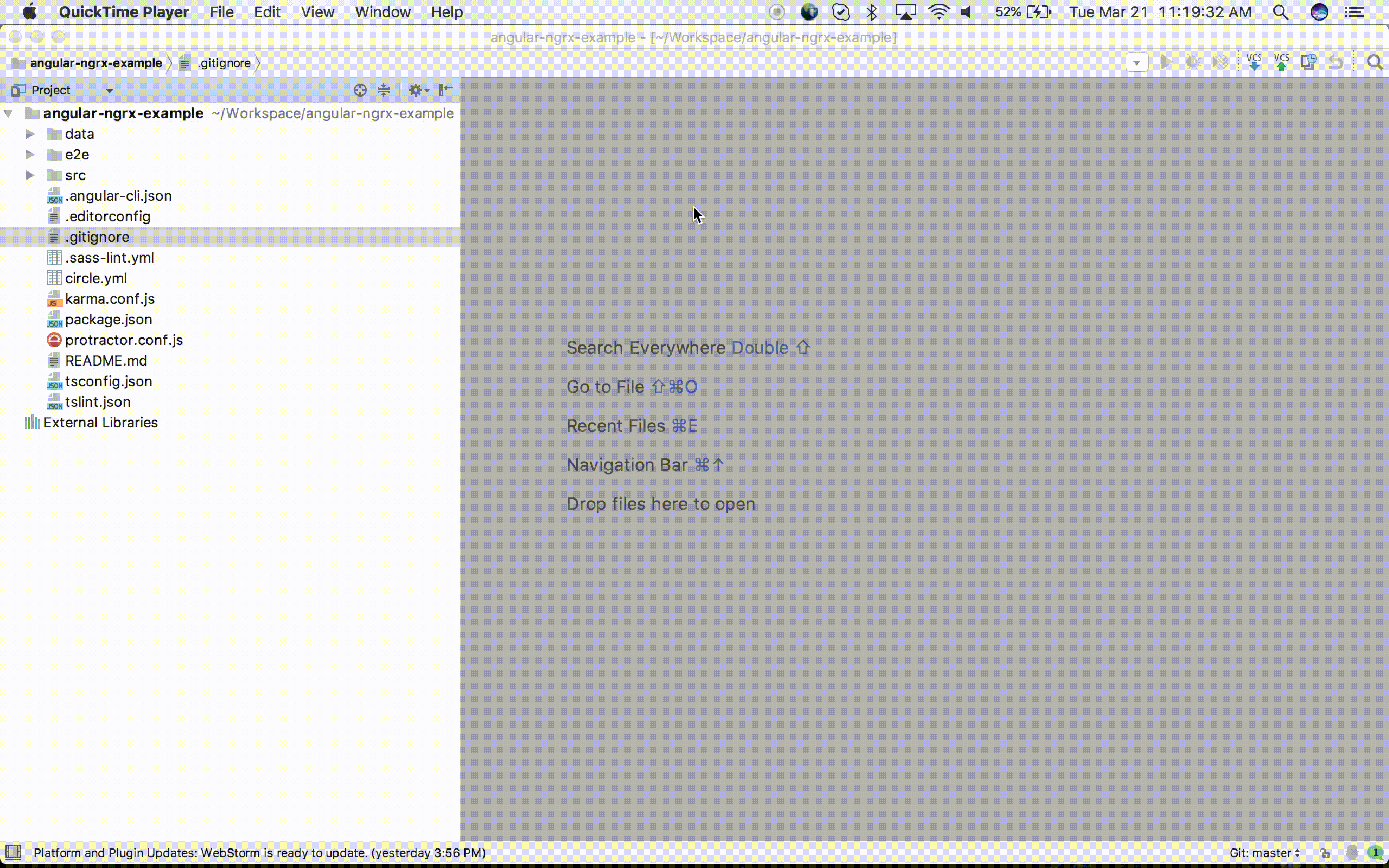Click the VCS icon in top-right toolbar
This screenshot has width=1389, height=868.
1254,62
